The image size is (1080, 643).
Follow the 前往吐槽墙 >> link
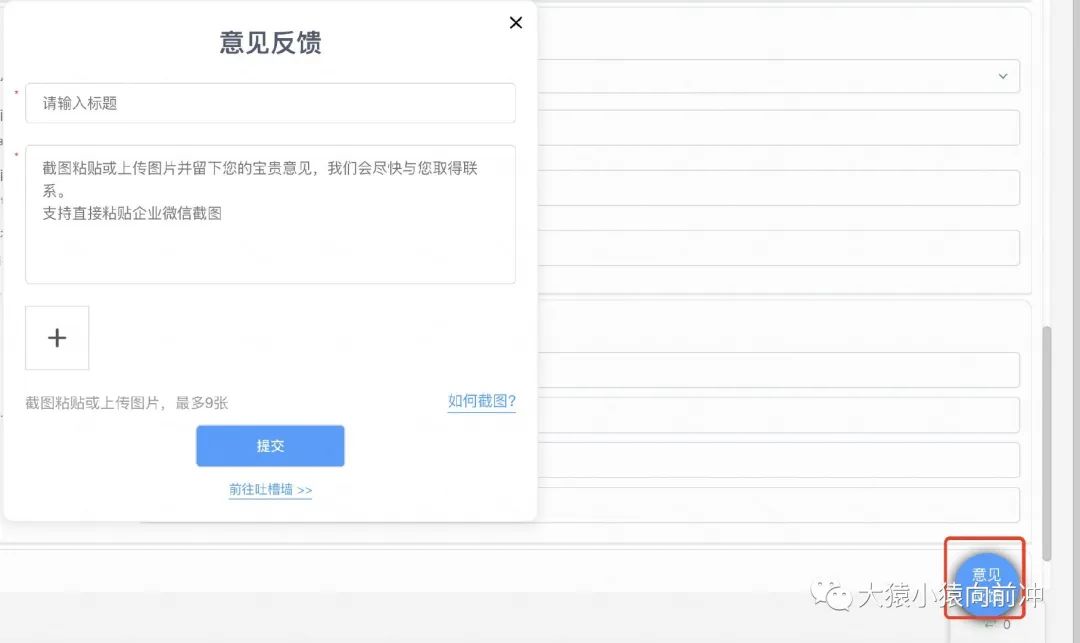pyautogui.click(x=270, y=490)
